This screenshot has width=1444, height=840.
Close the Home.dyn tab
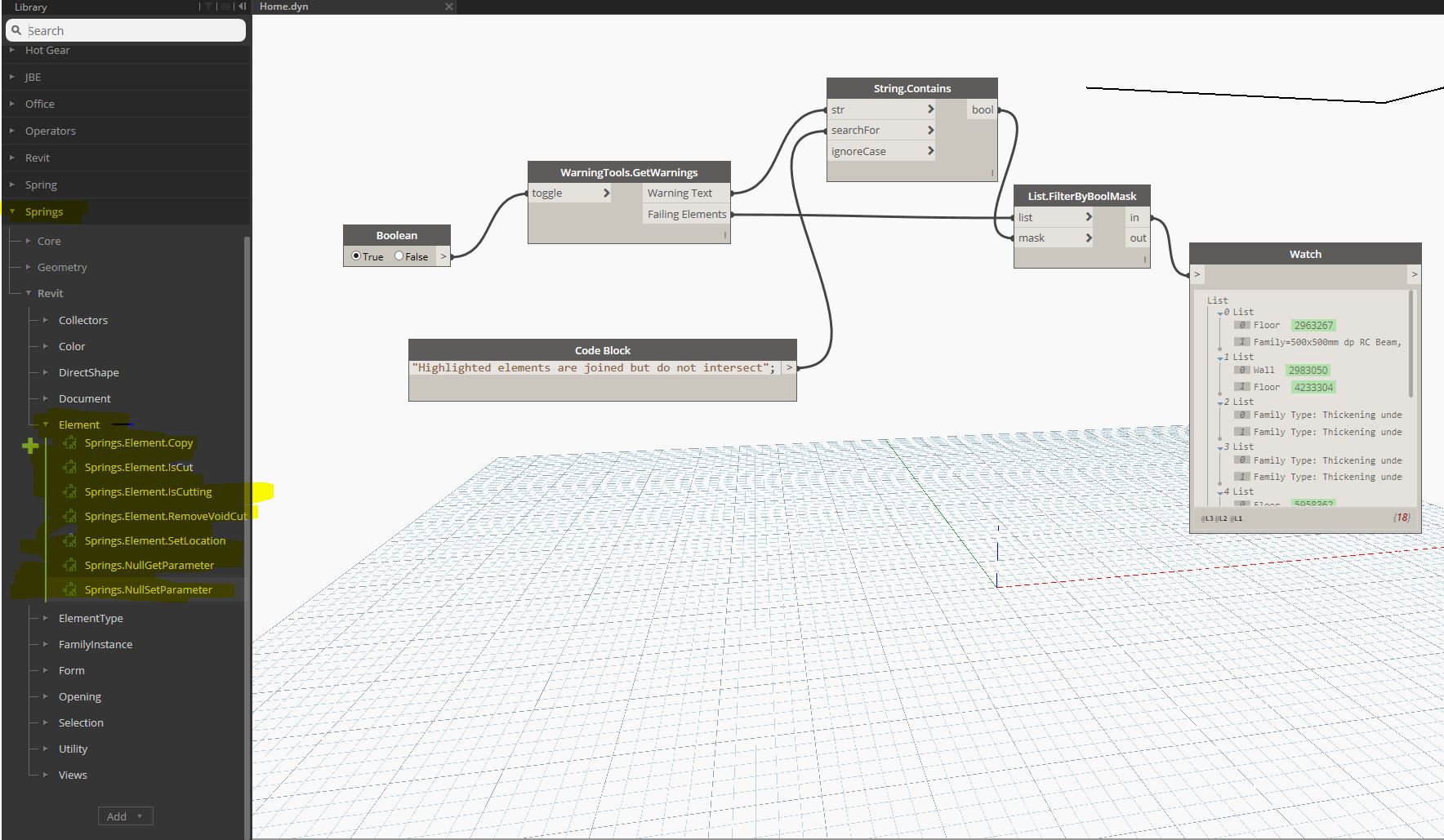tap(448, 7)
